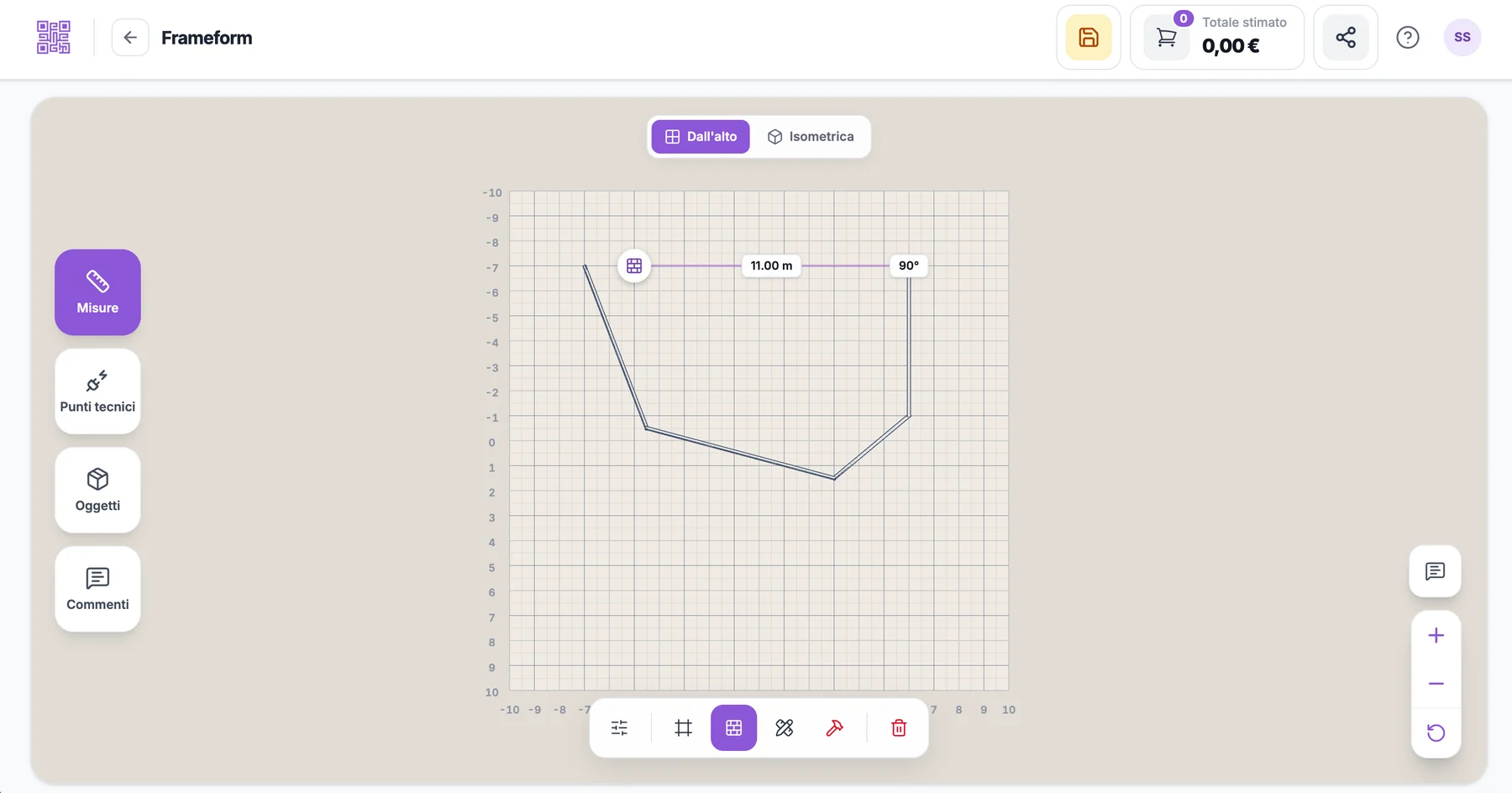Click the Frameform QR logo

click(54, 38)
